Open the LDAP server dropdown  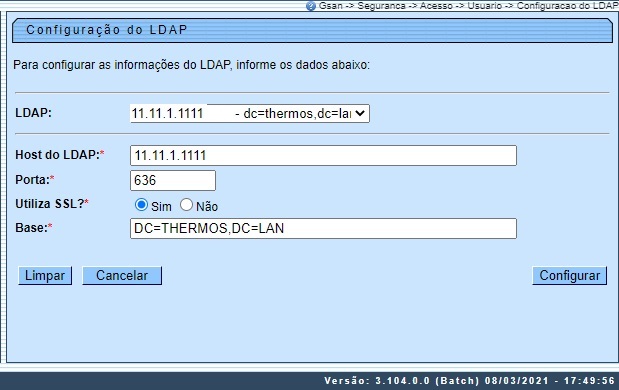click(x=250, y=114)
